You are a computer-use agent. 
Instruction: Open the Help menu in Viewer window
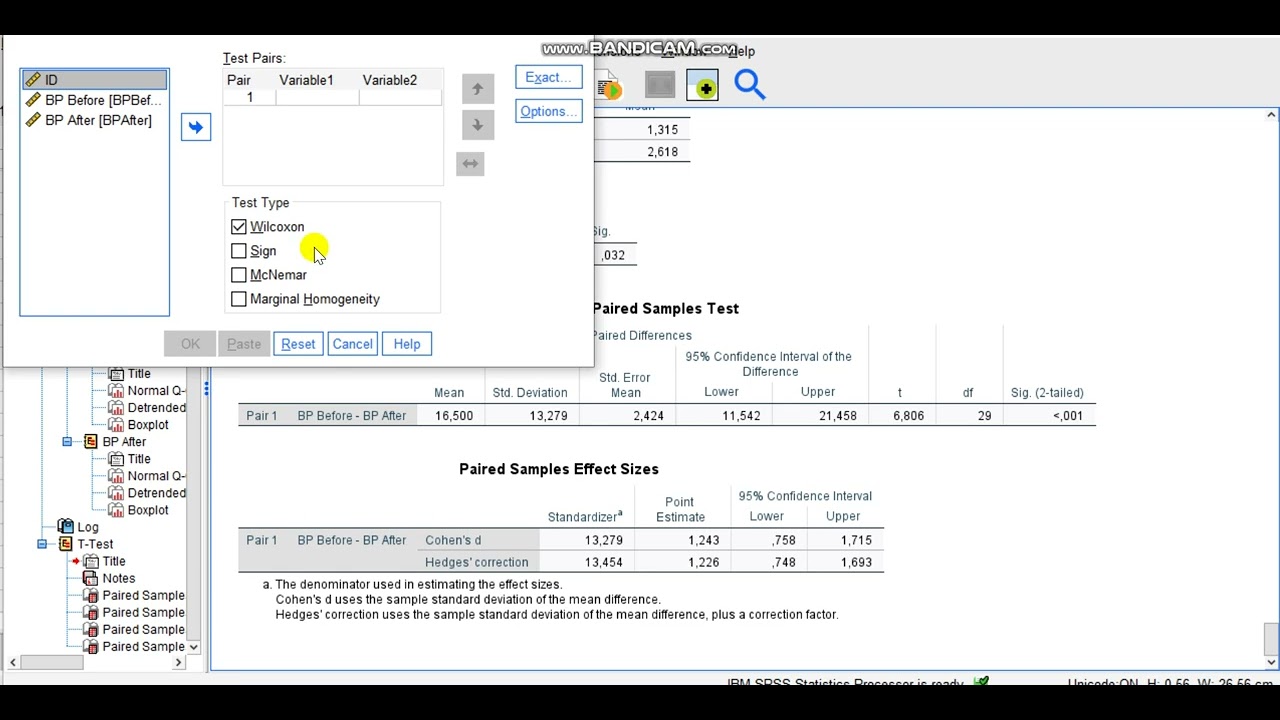[742, 51]
